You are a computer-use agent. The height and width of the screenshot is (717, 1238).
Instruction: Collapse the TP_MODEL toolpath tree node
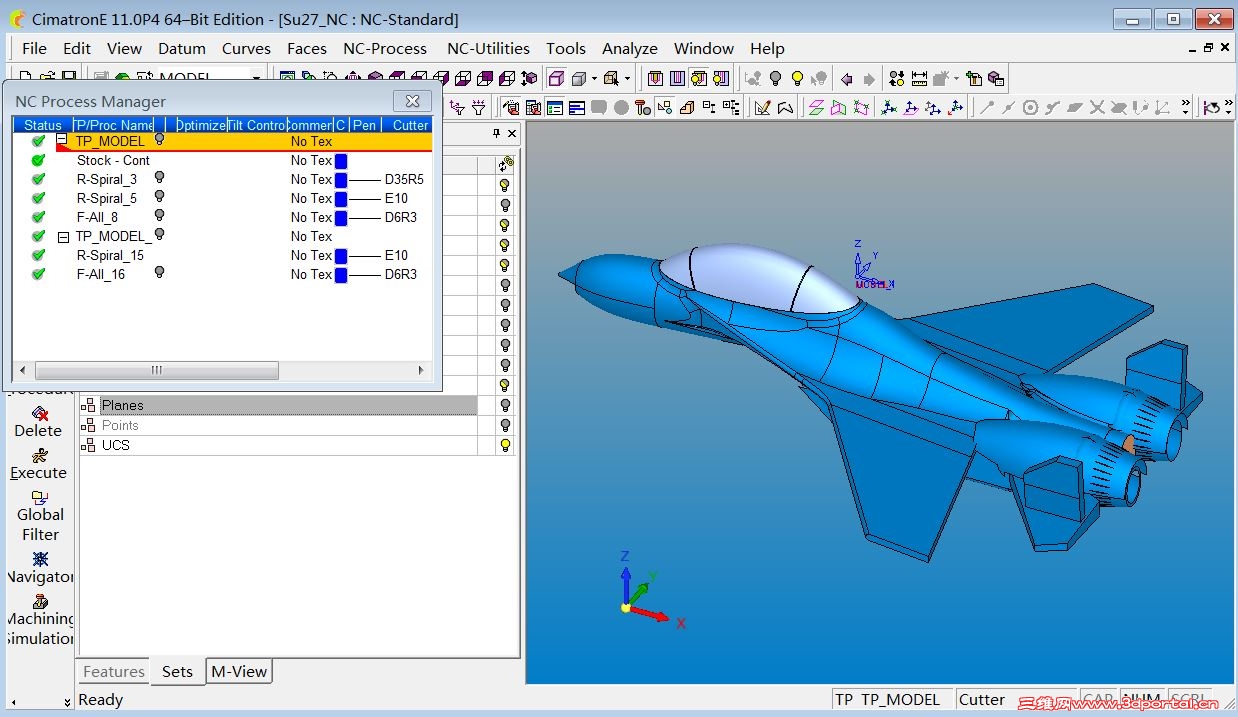[63, 141]
